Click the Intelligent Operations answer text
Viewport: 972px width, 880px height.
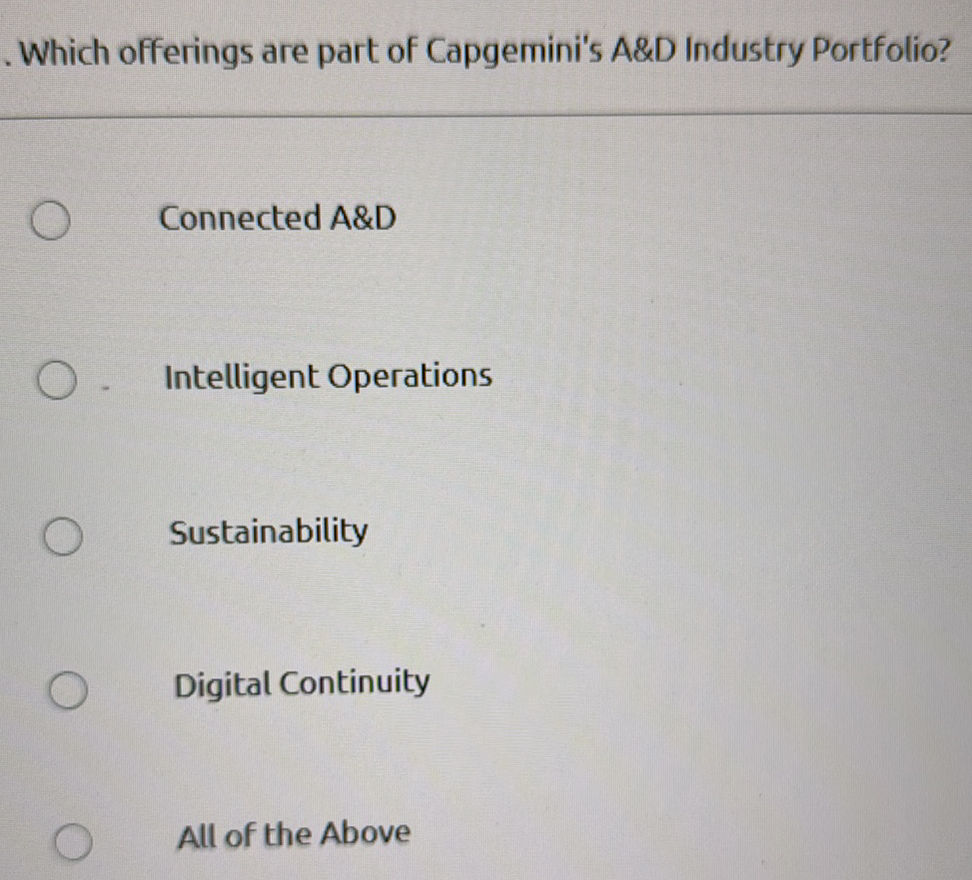coord(327,377)
